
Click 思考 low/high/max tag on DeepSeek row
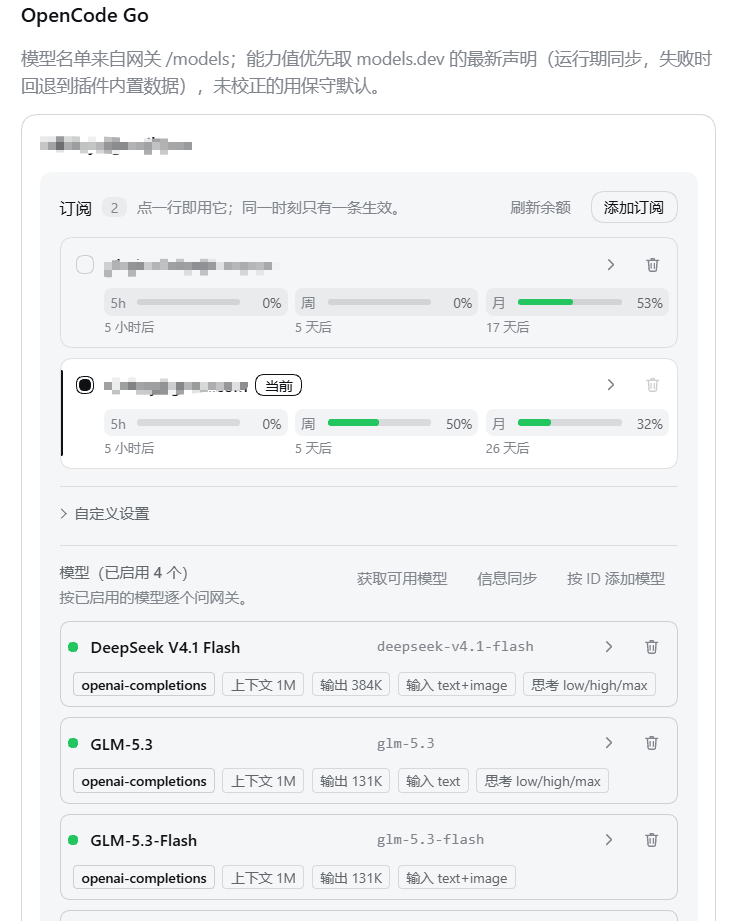589,685
